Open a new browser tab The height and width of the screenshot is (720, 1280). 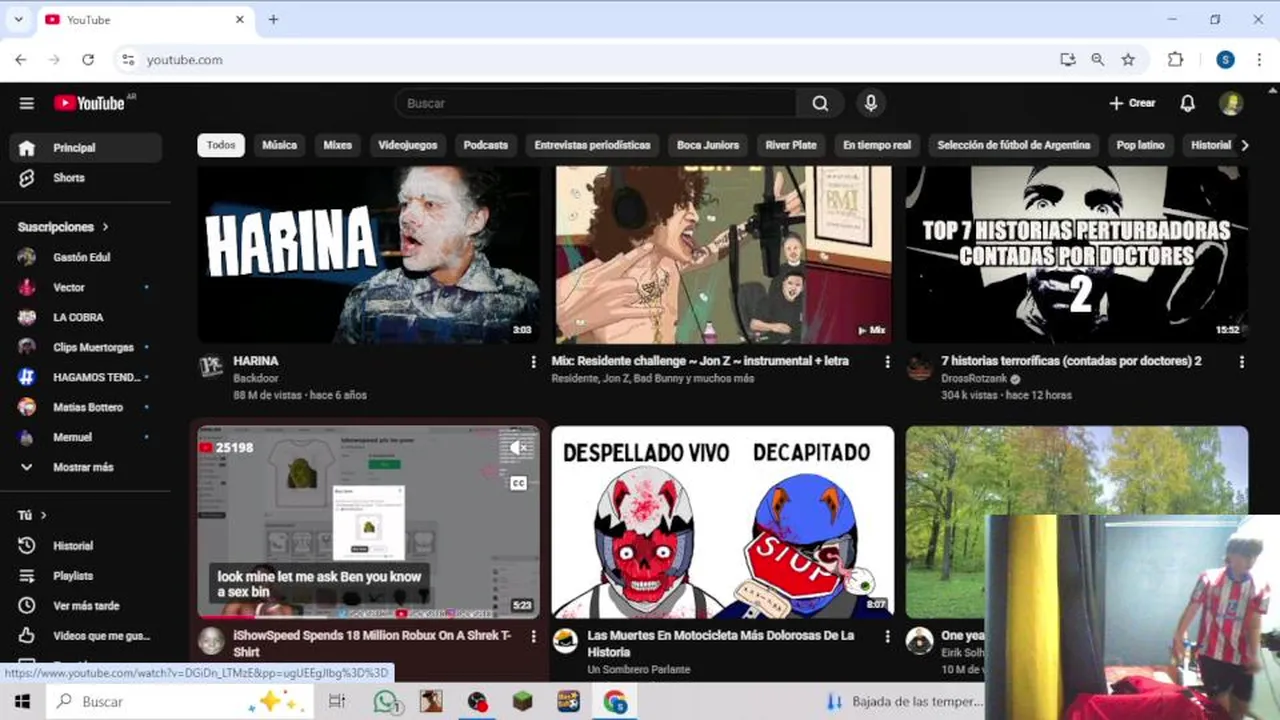[273, 19]
